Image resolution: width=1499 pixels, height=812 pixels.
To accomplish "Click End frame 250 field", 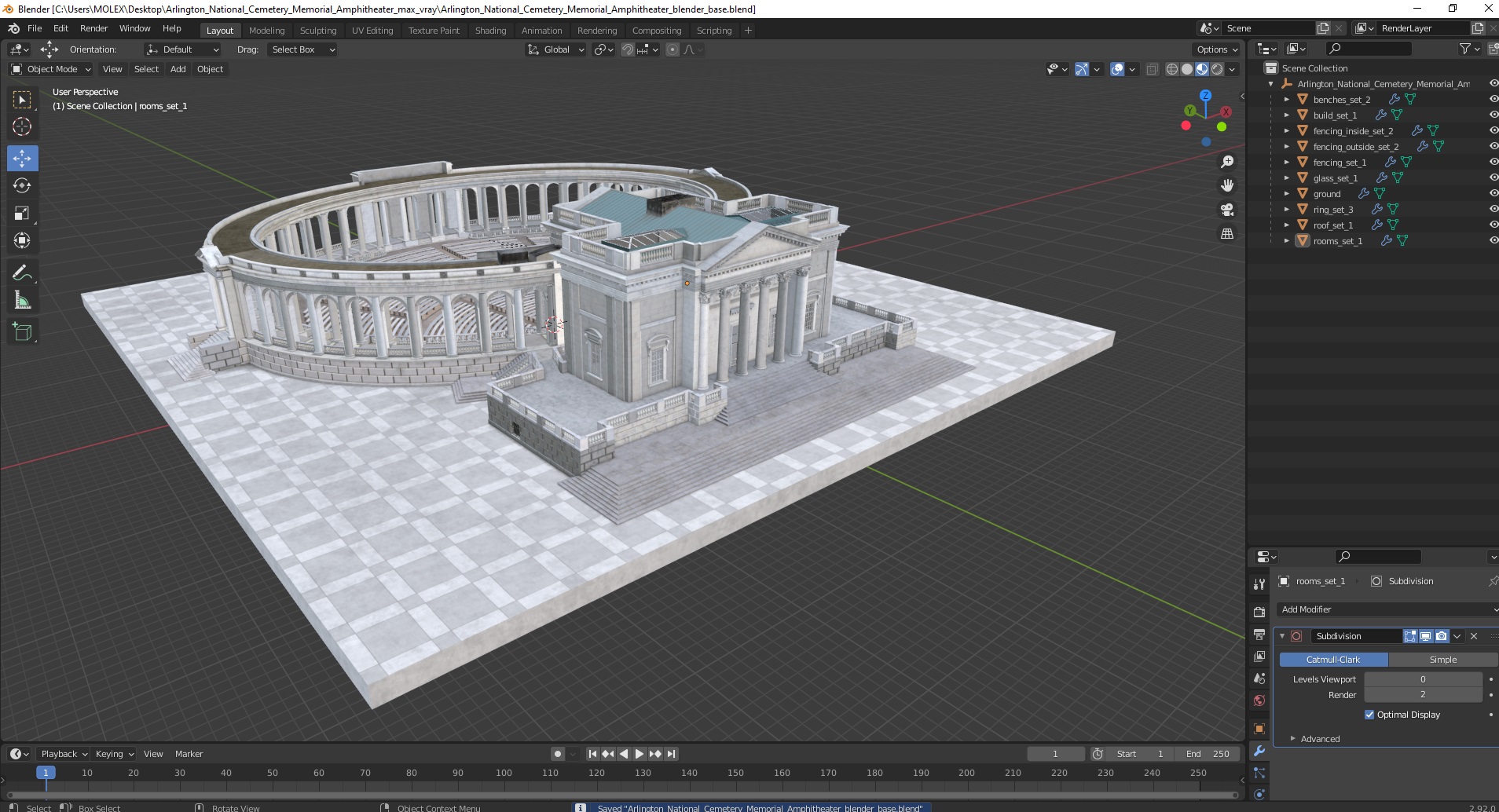I will tap(1208, 754).
